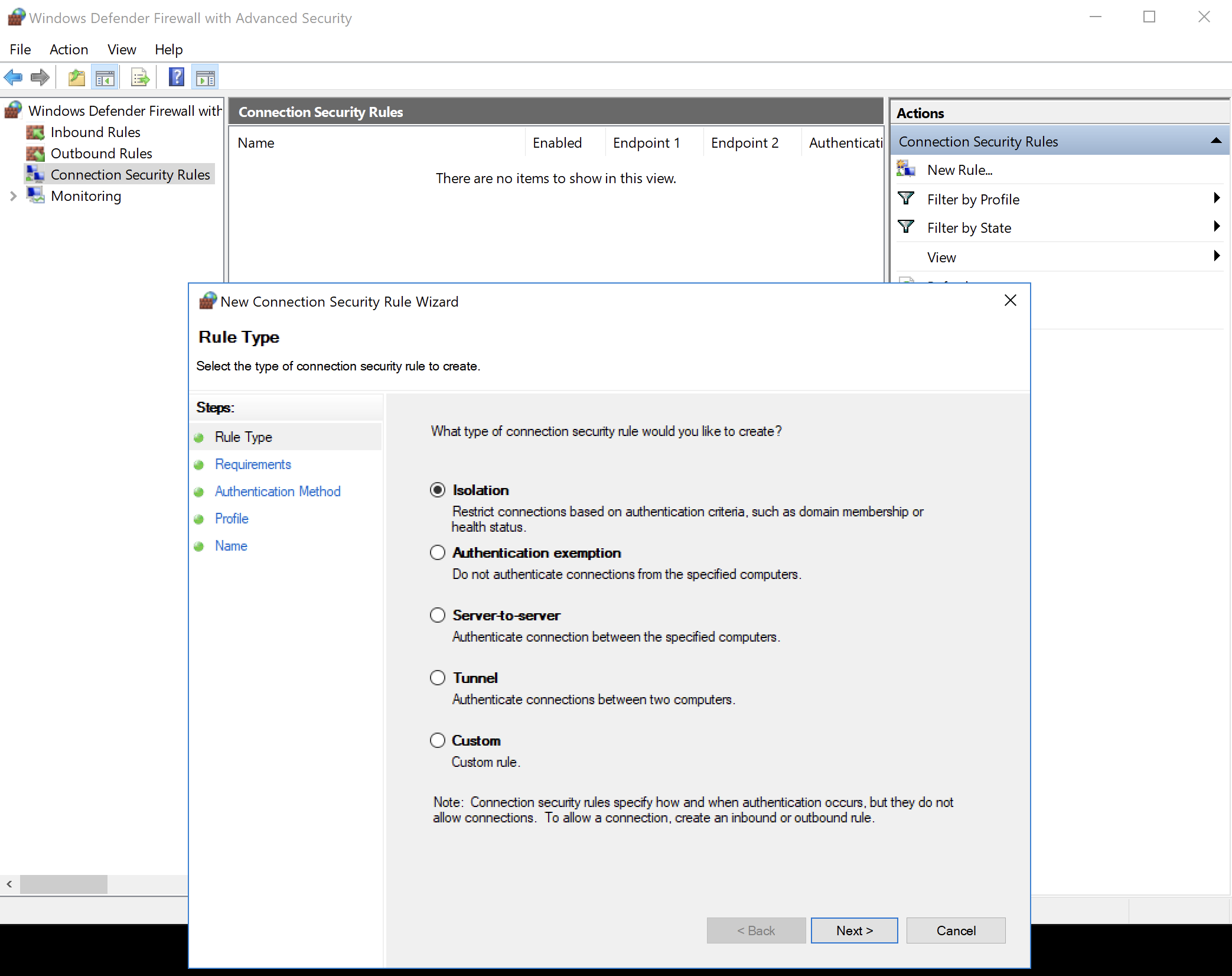Choose the Tunnel radio option
The image size is (1232, 976).
(x=438, y=678)
